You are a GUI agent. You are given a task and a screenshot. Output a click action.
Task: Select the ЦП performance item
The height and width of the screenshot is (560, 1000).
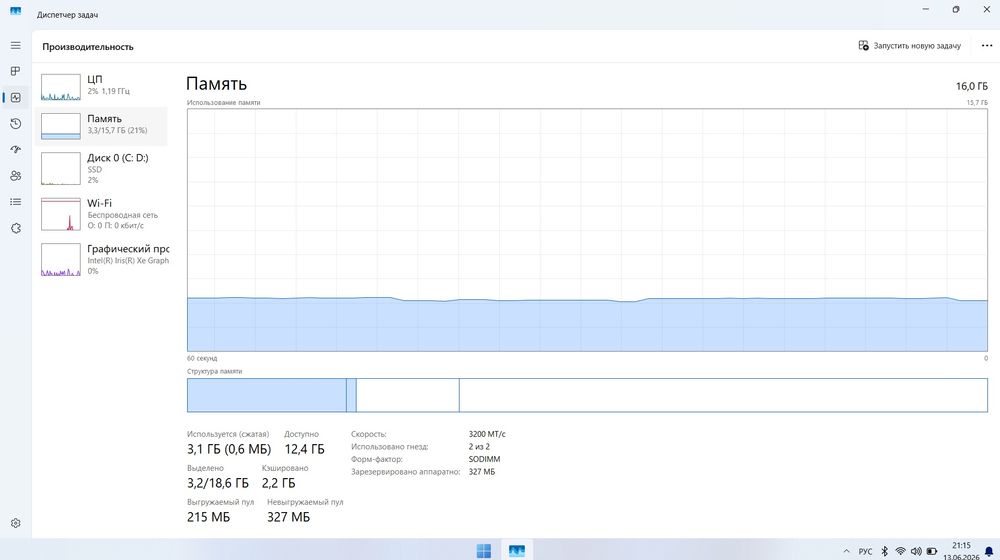click(102, 85)
